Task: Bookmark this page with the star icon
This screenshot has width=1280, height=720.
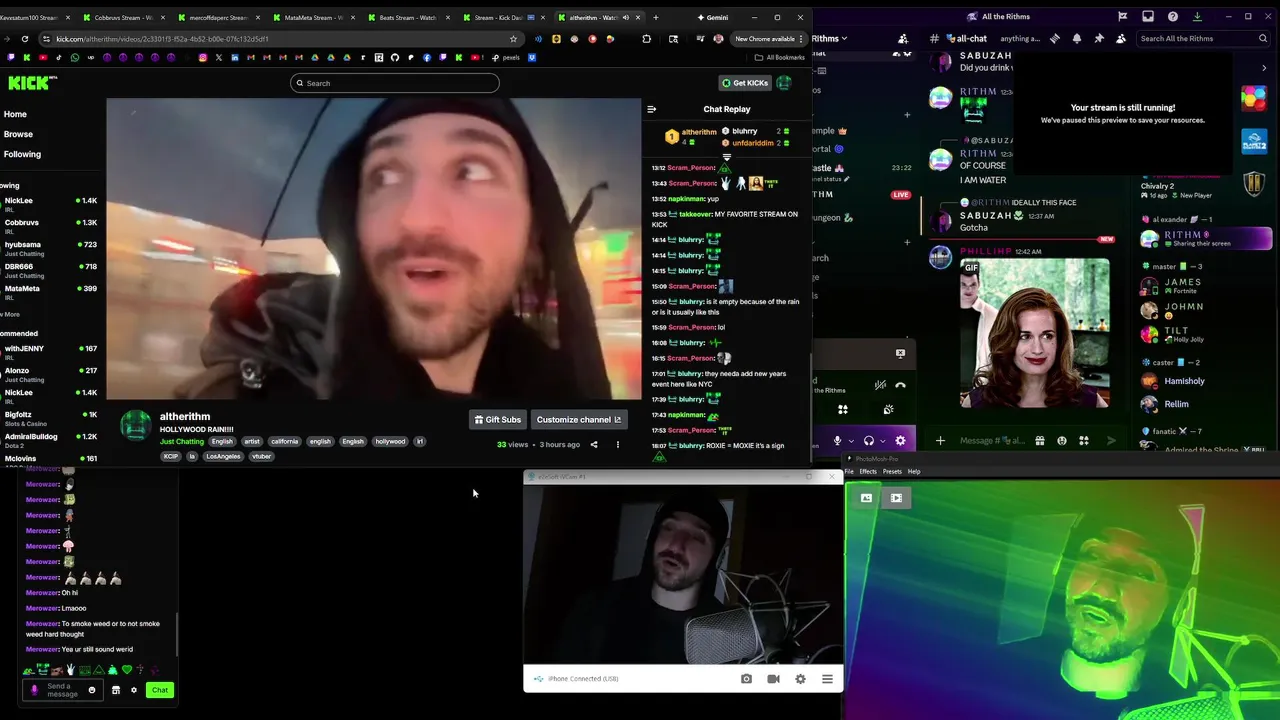Action: [x=513, y=39]
